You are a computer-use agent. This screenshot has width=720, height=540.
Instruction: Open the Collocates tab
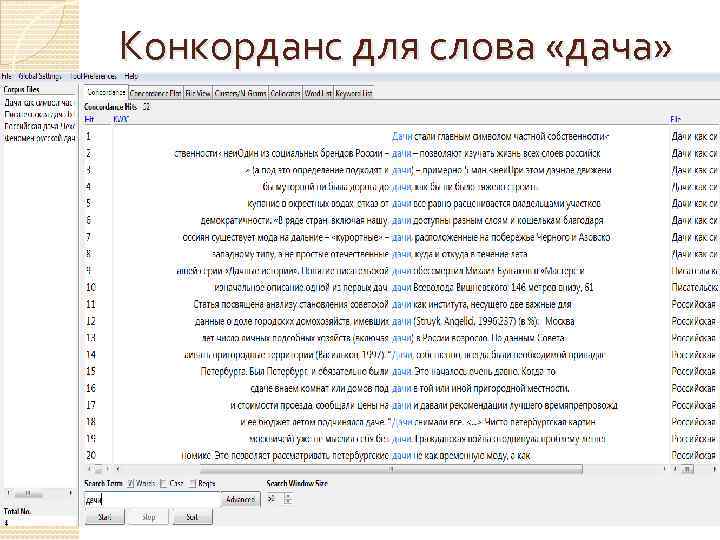pos(285,93)
